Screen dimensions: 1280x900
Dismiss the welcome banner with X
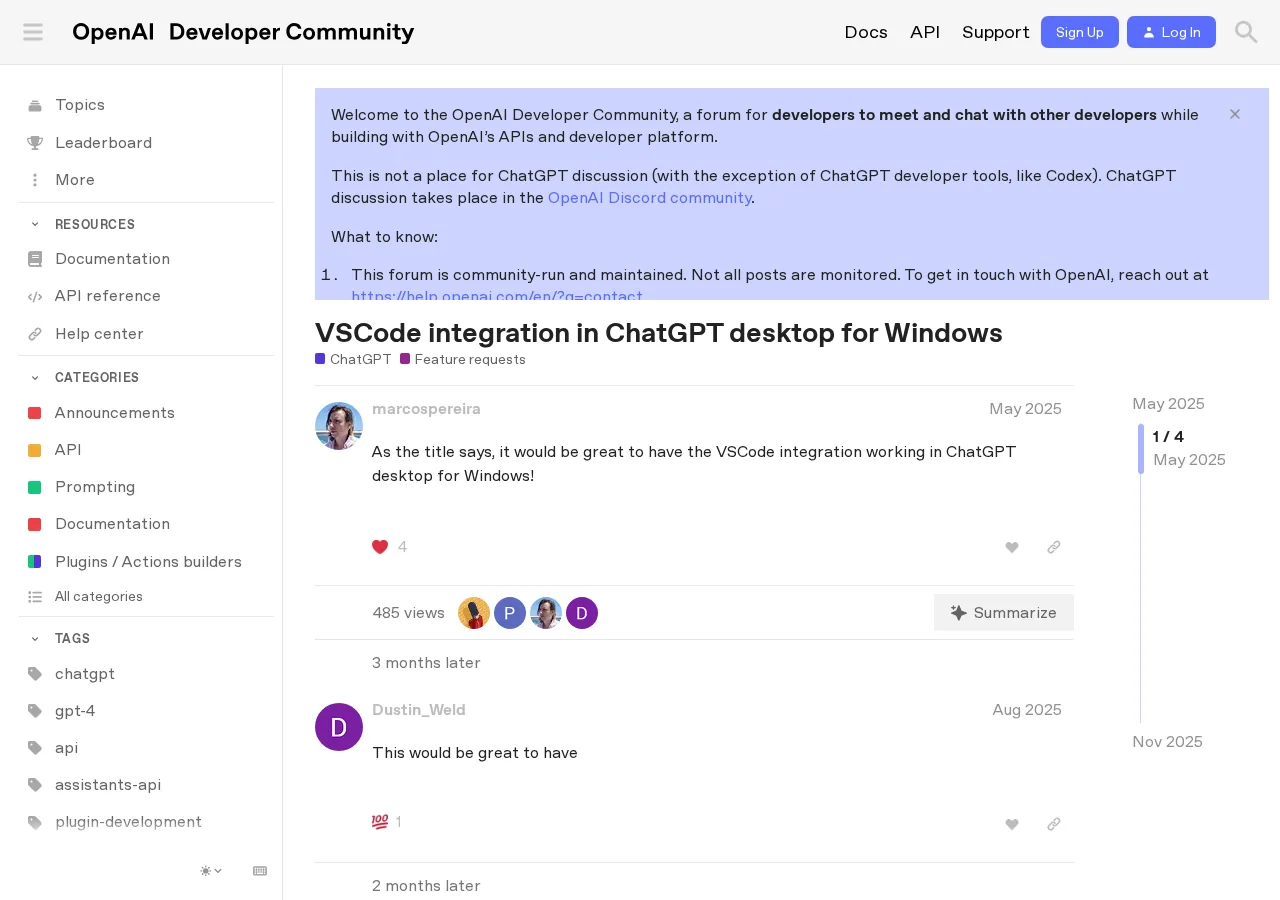(x=1235, y=114)
